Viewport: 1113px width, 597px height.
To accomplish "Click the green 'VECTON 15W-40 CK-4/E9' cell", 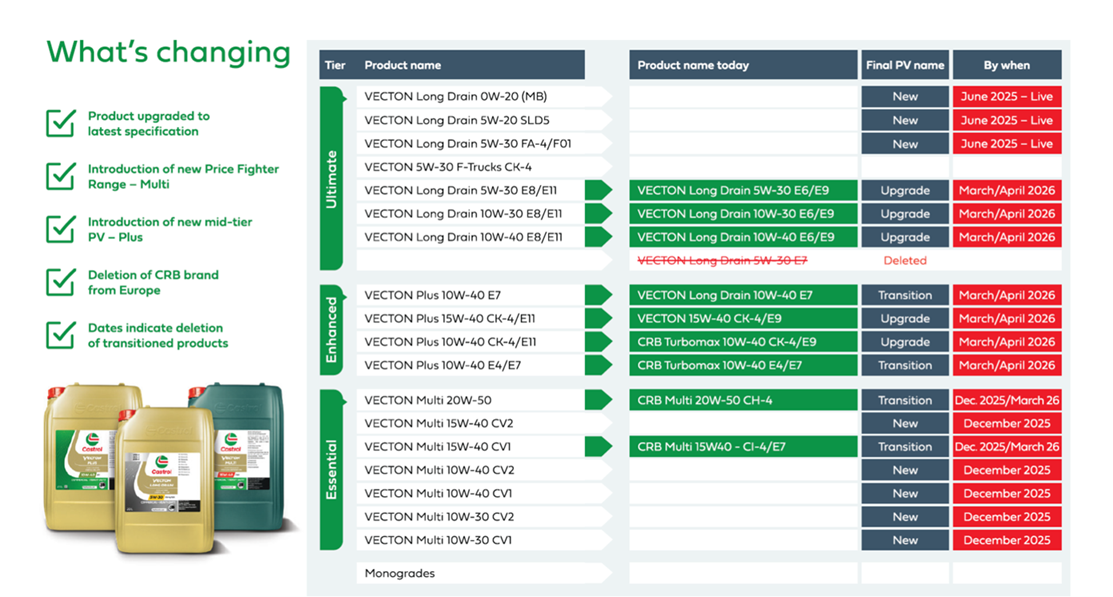I will pos(743,319).
